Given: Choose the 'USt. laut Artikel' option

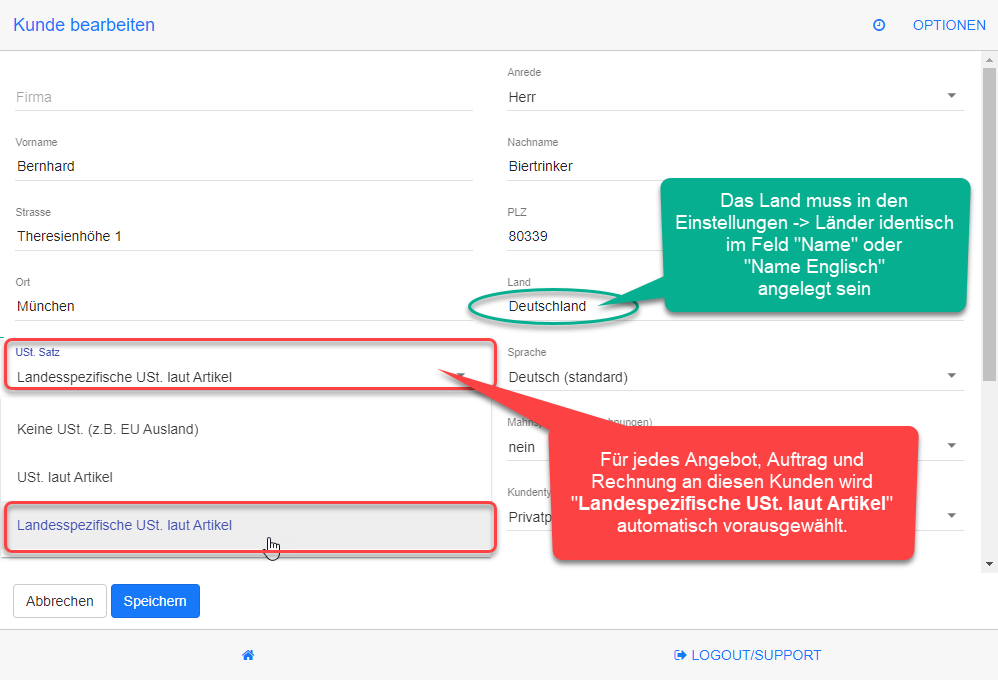Looking at the screenshot, I should 246,477.
